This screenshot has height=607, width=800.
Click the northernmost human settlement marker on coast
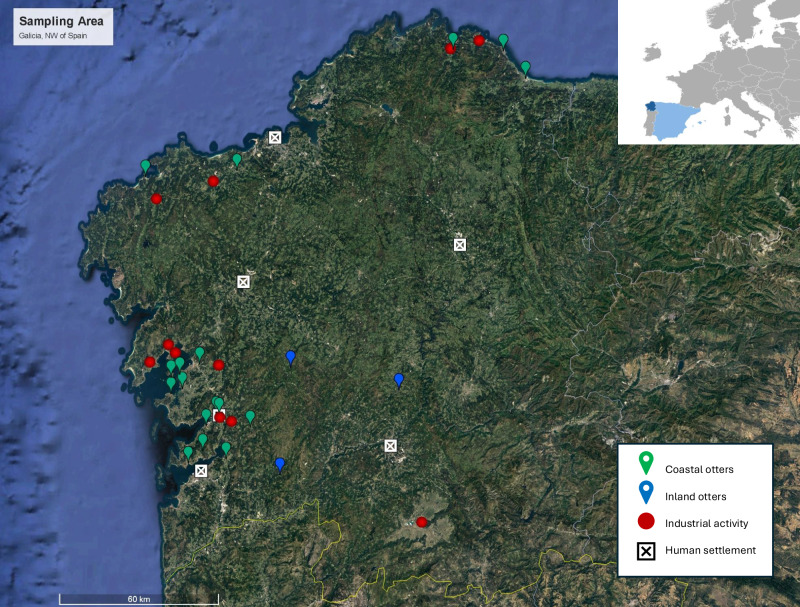pos(275,137)
